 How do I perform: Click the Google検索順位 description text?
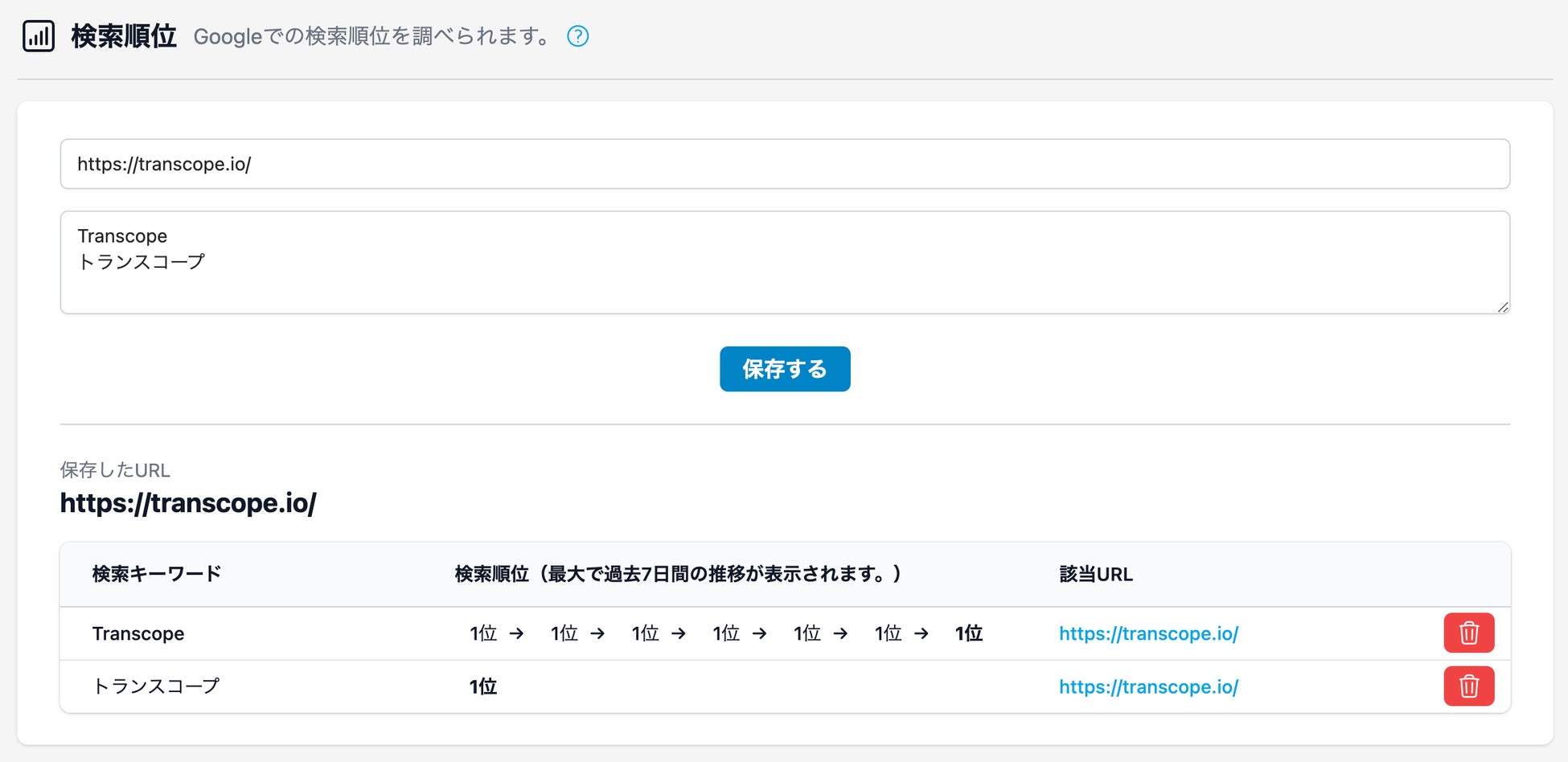[372, 36]
